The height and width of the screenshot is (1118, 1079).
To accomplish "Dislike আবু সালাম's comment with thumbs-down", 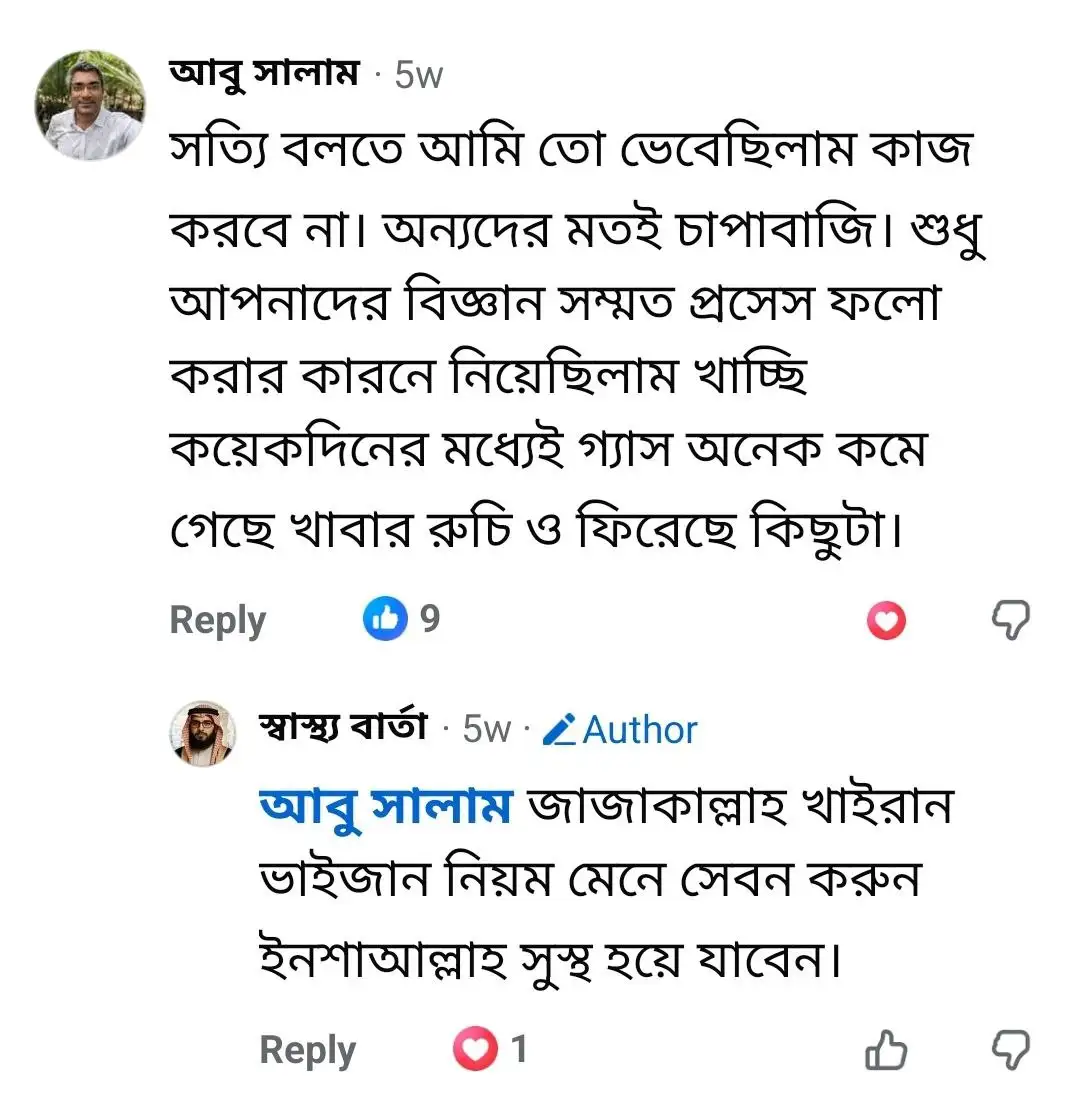I will pyautogui.click(x=1010, y=621).
